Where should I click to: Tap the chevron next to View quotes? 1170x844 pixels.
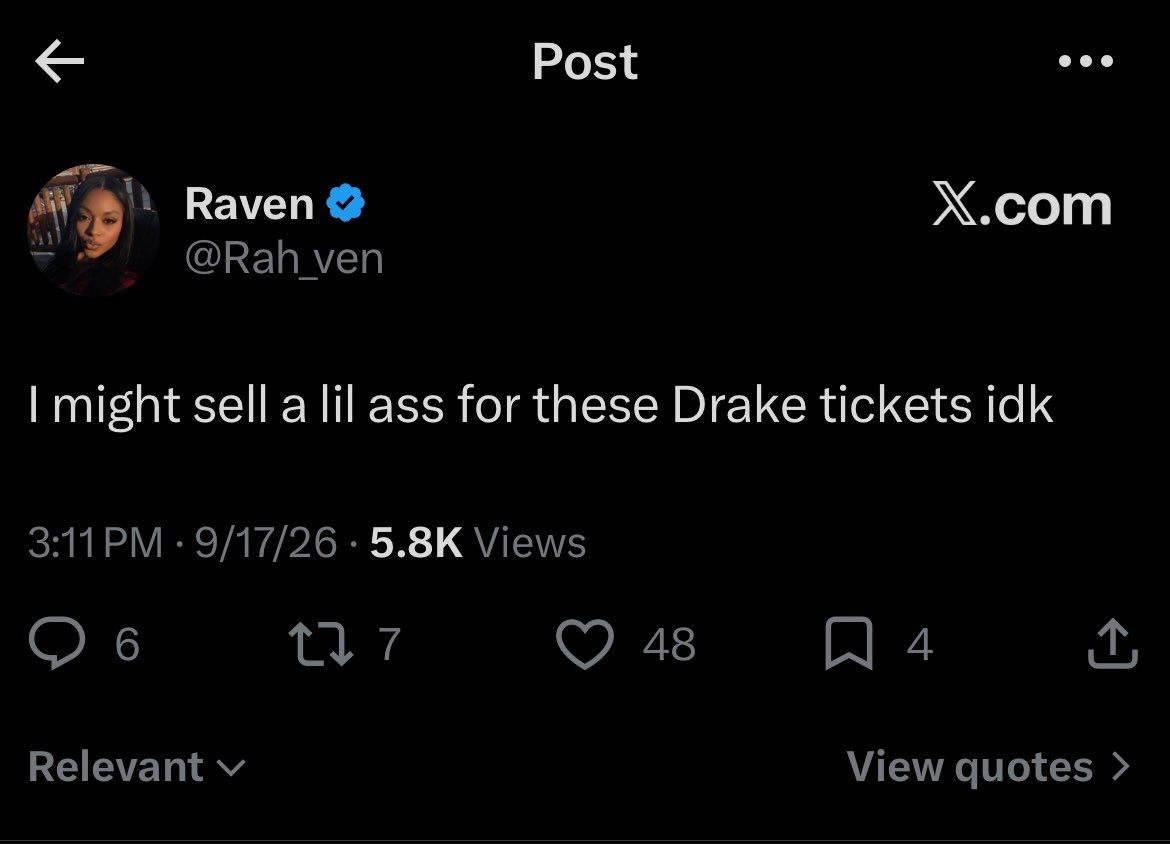(x=1120, y=766)
